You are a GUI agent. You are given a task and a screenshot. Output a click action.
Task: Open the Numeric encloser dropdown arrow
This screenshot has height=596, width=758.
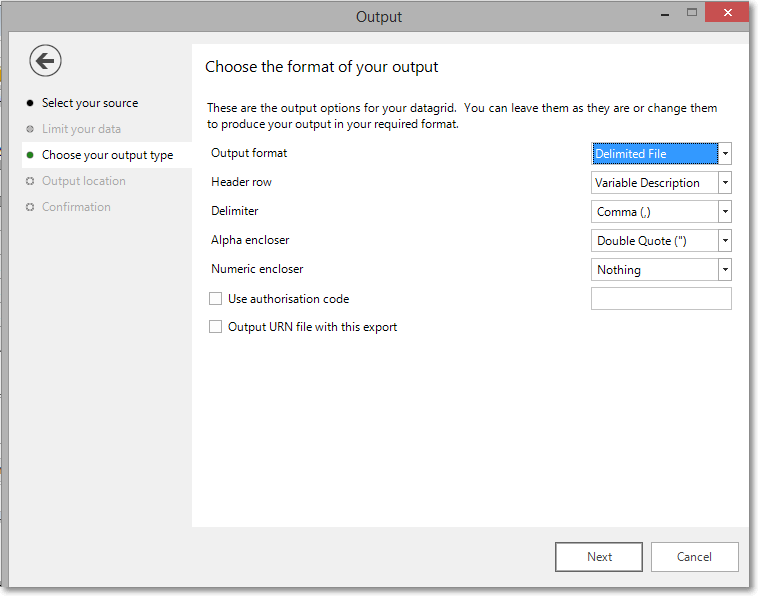pos(725,270)
